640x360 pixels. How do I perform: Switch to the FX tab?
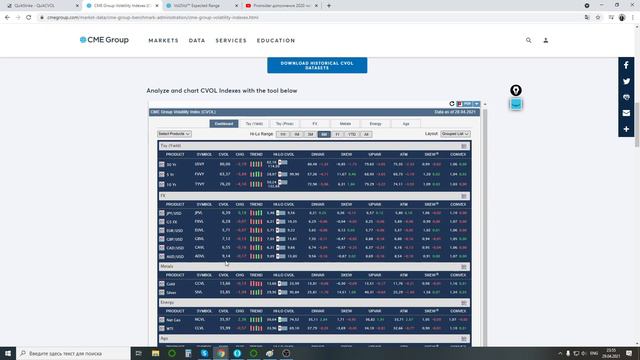click(x=315, y=124)
